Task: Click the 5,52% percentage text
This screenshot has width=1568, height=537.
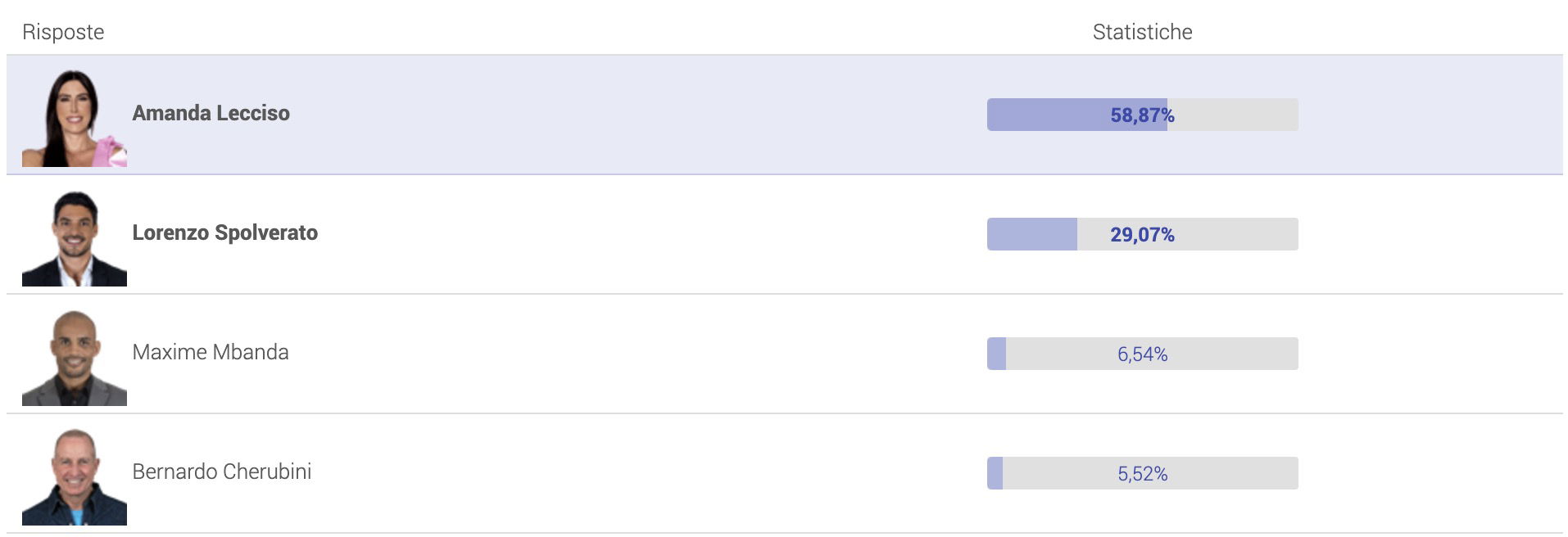Action: tap(1143, 474)
